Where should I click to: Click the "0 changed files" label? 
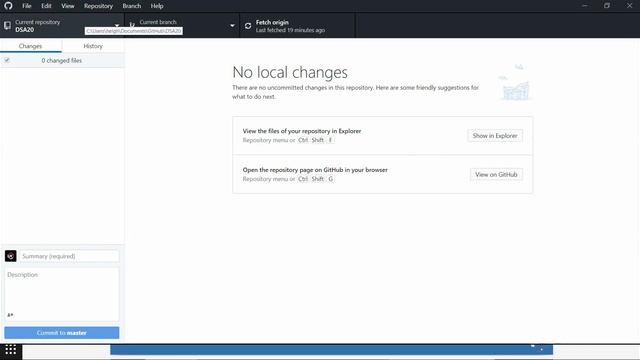coord(62,60)
